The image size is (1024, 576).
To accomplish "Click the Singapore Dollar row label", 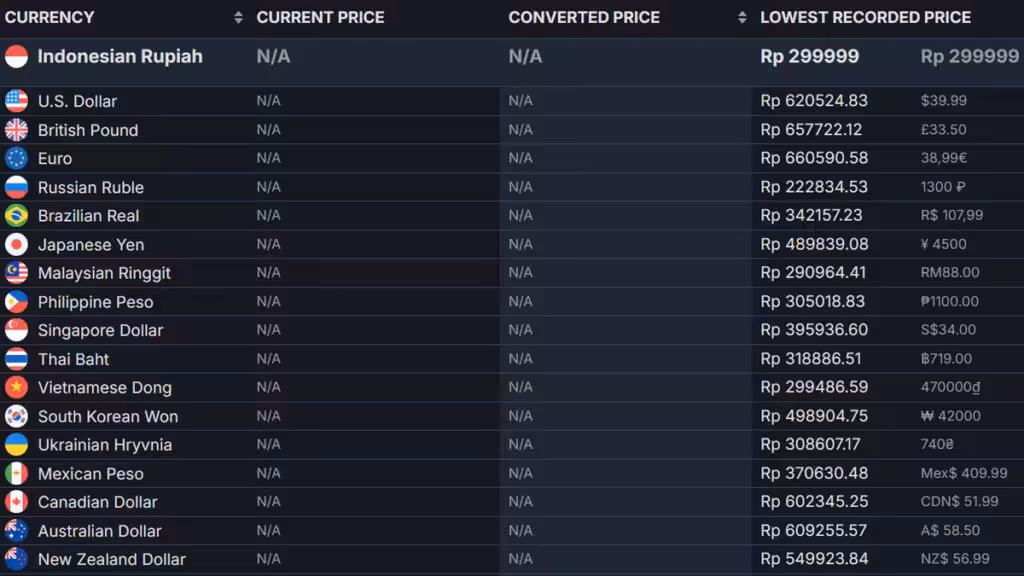I will (x=100, y=331).
